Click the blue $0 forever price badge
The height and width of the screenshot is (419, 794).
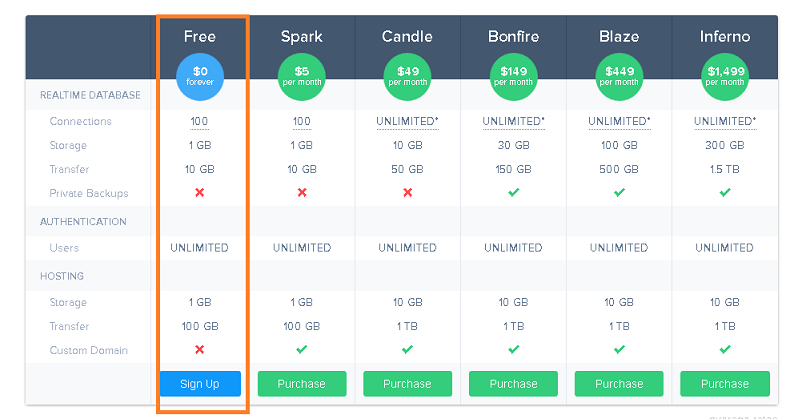(x=200, y=77)
